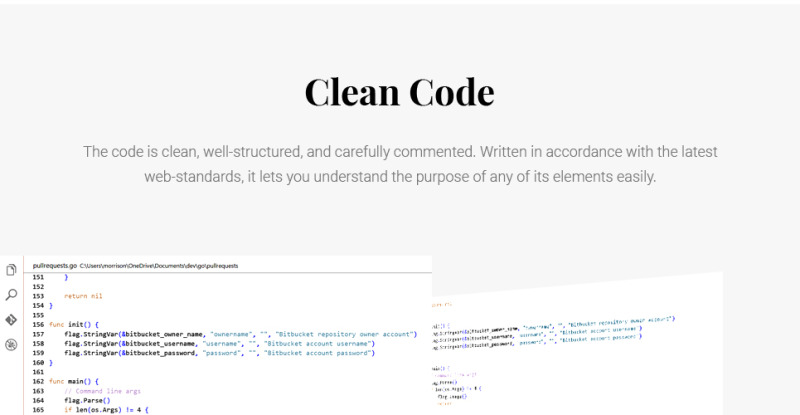Click the "return nil" statement
Viewport: 800px width, 415px height.
pos(83,296)
